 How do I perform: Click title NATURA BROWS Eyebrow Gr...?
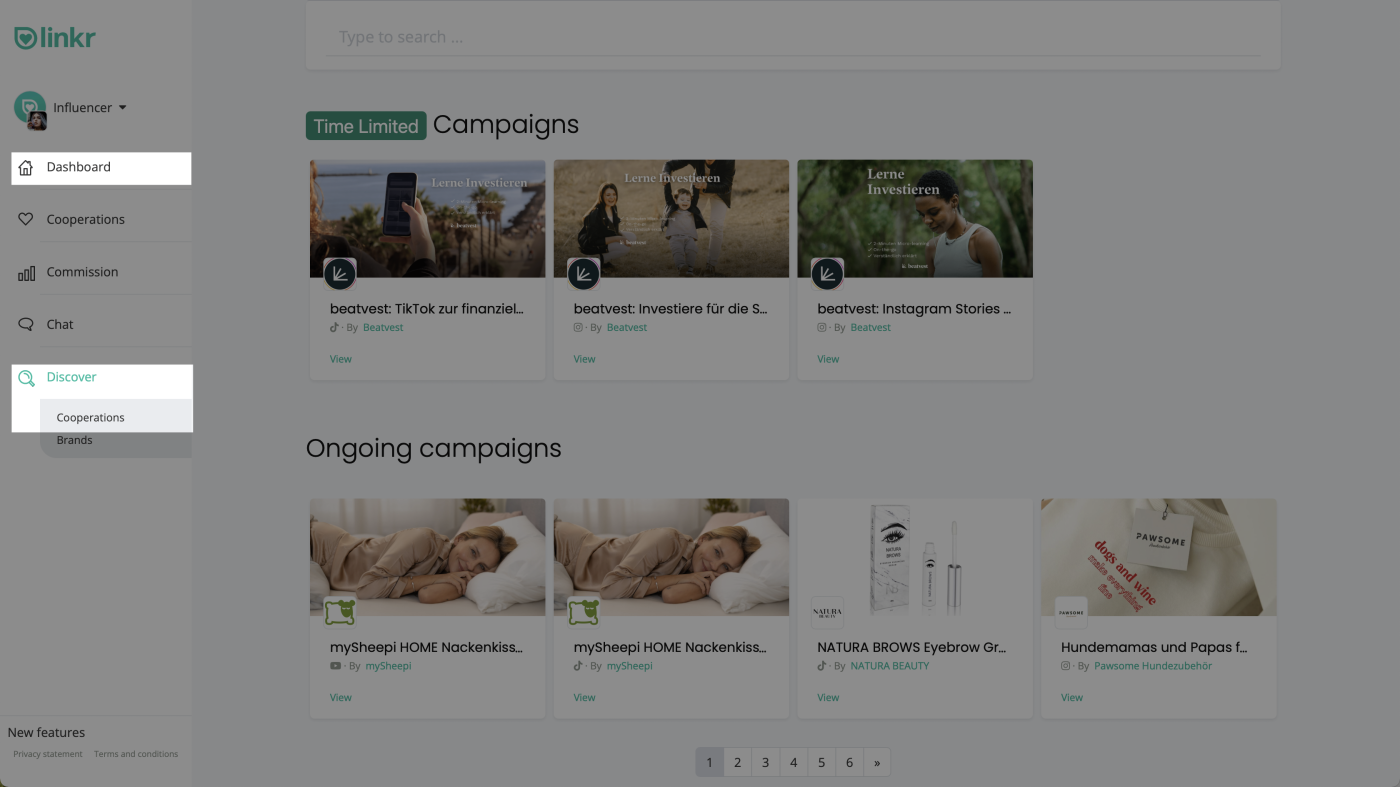pyautogui.click(x=912, y=647)
